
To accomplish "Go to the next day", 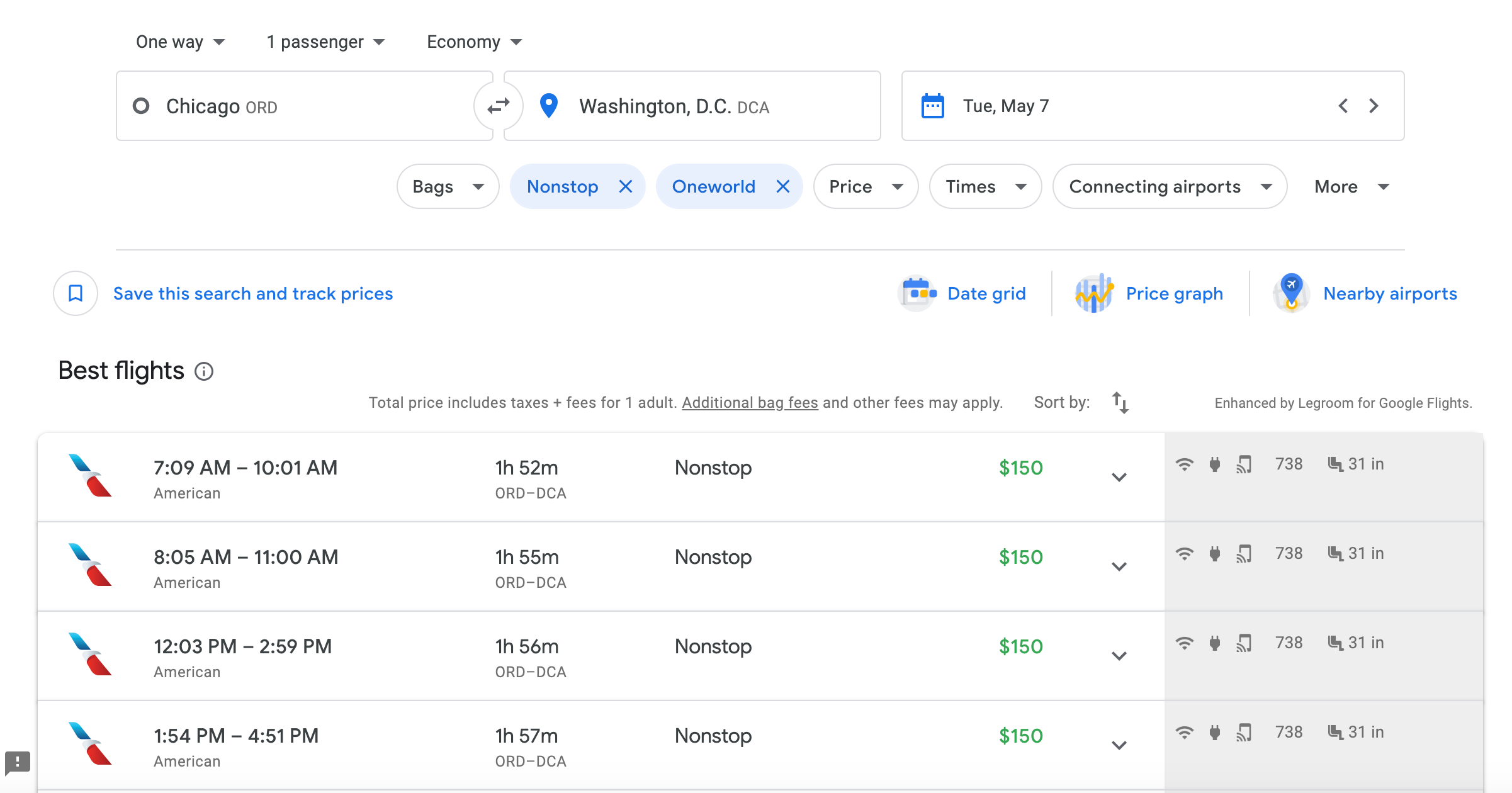I will point(1374,106).
